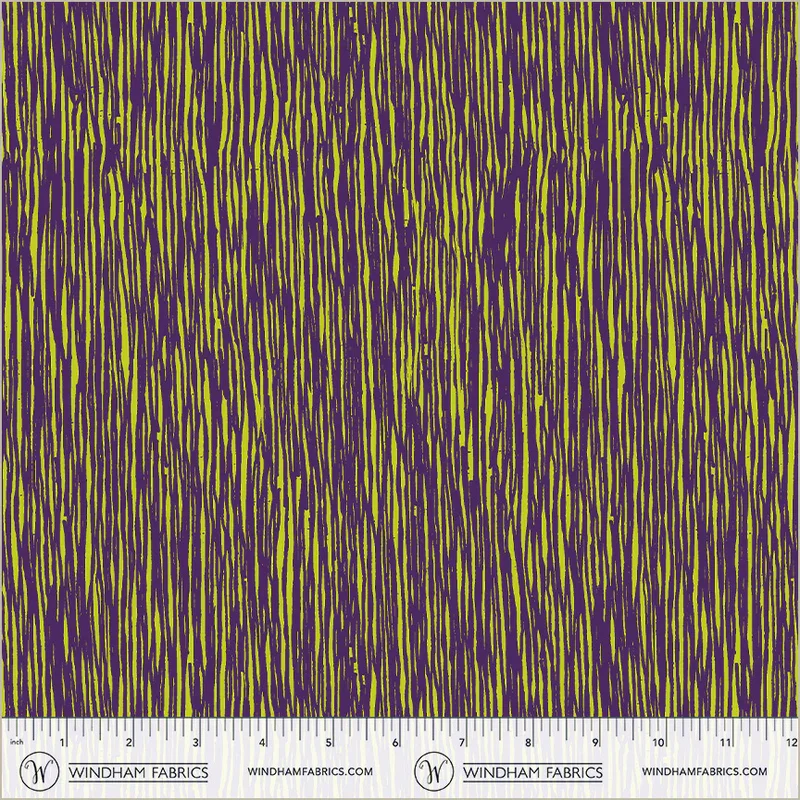Click the number 2 on the ruler
Viewport: 800px width, 800px height.
(x=130, y=743)
